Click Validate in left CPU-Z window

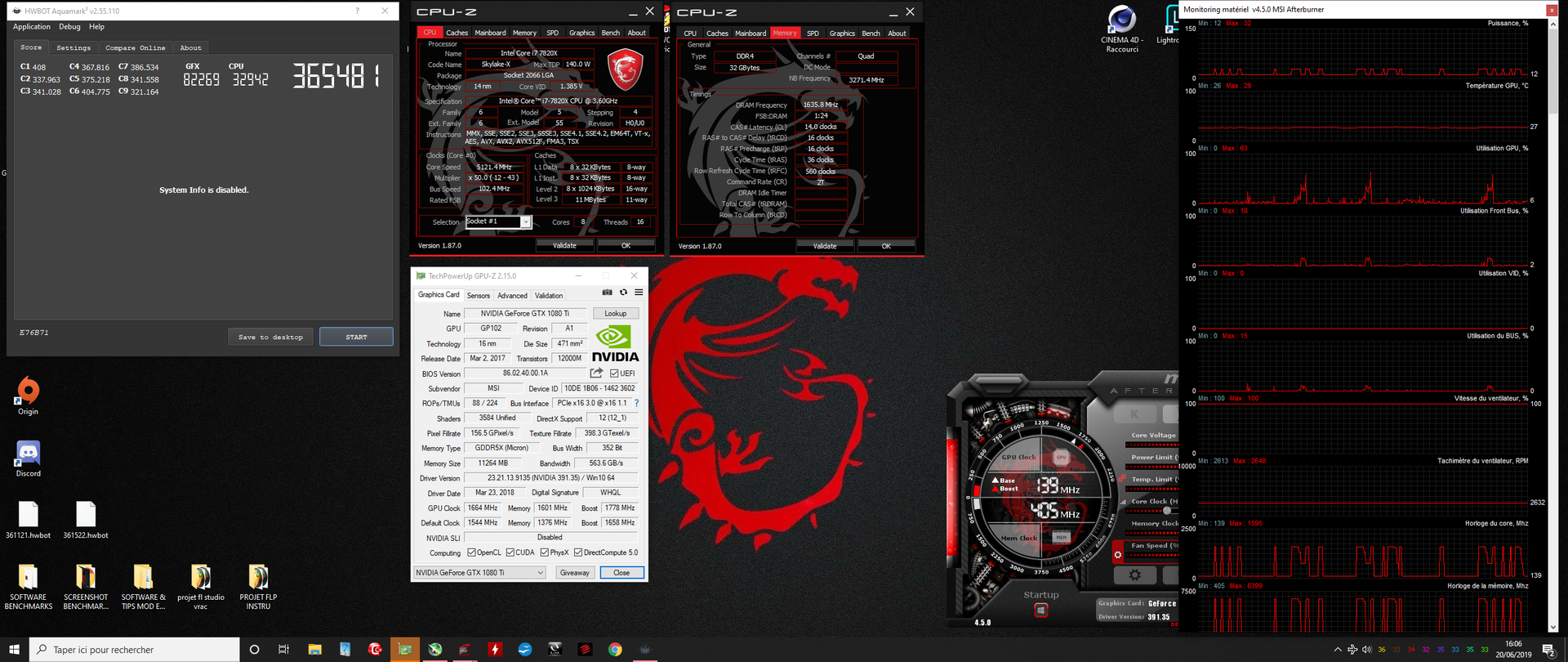pos(564,245)
